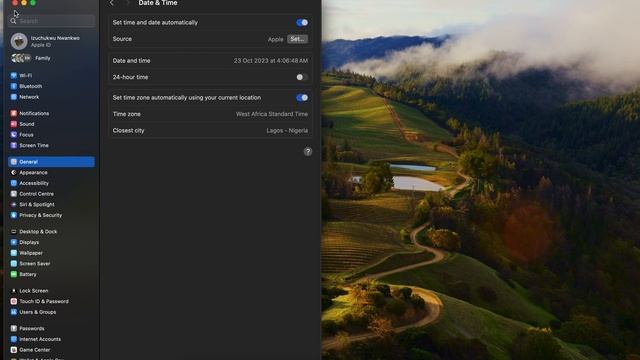Image resolution: width=640 pixels, height=360 pixels.
Task: Toggle Set time and date automatically
Action: (302, 22)
